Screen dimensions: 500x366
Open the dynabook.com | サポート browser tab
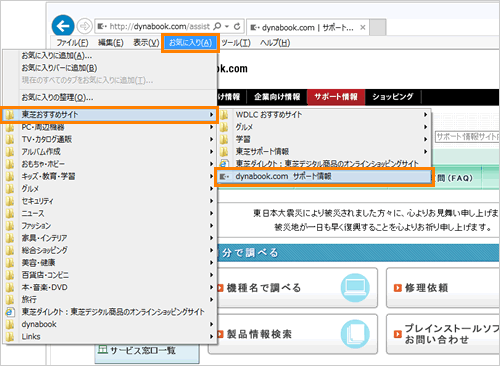coord(307,27)
